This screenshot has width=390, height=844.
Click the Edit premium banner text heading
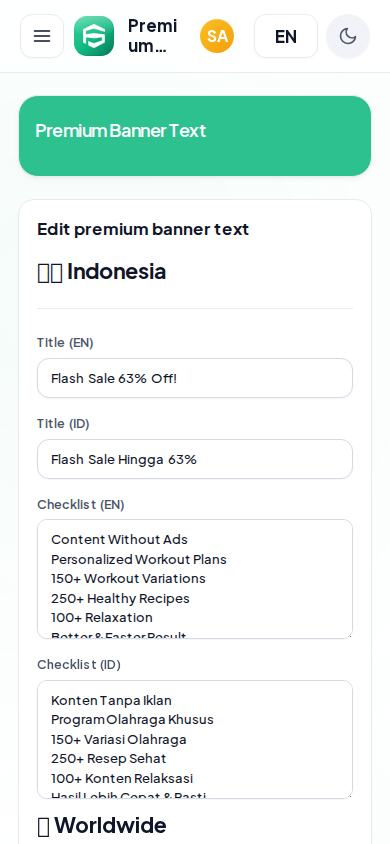click(143, 229)
